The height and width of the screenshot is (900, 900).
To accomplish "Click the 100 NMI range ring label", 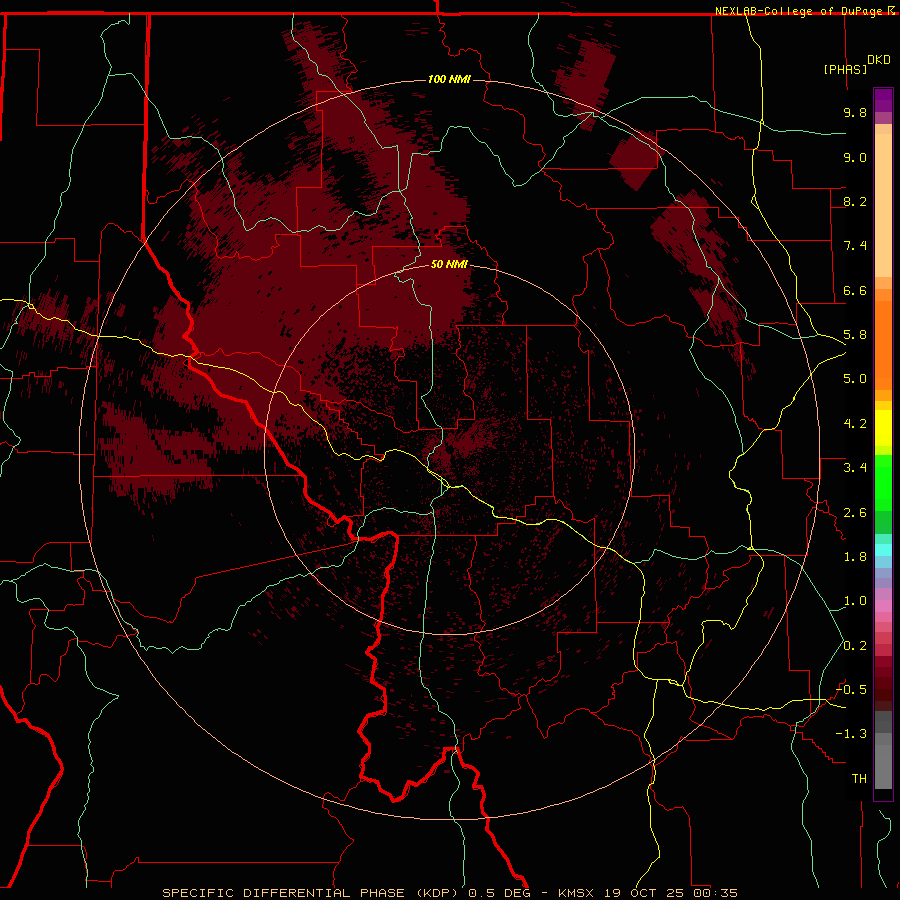I will (449, 79).
